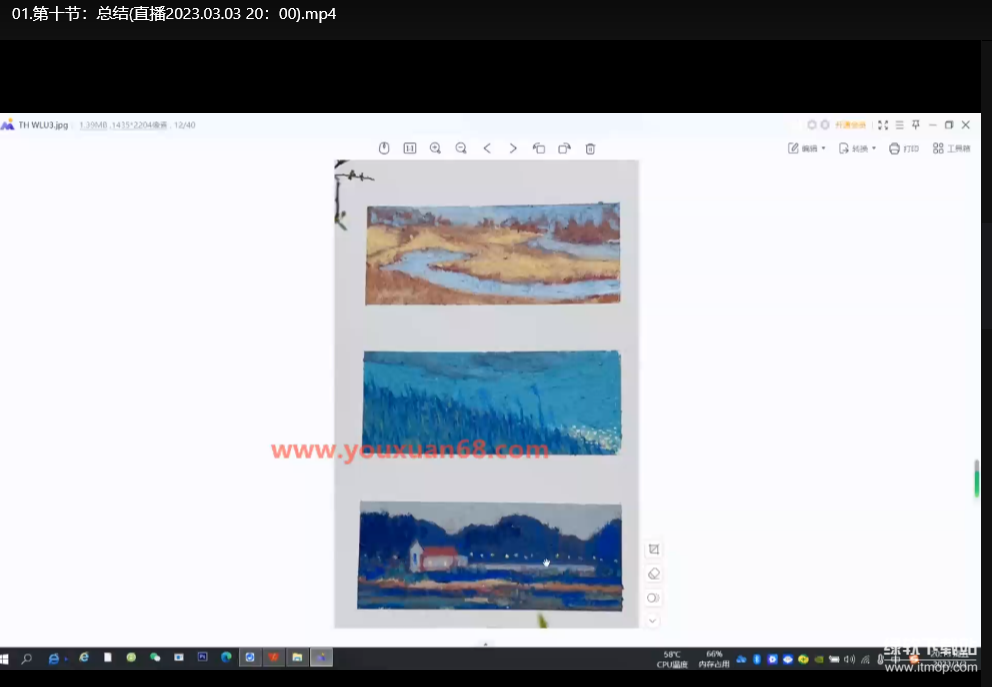Zoom in using the magnifier plus icon
The image size is (992, 687).
435,148
